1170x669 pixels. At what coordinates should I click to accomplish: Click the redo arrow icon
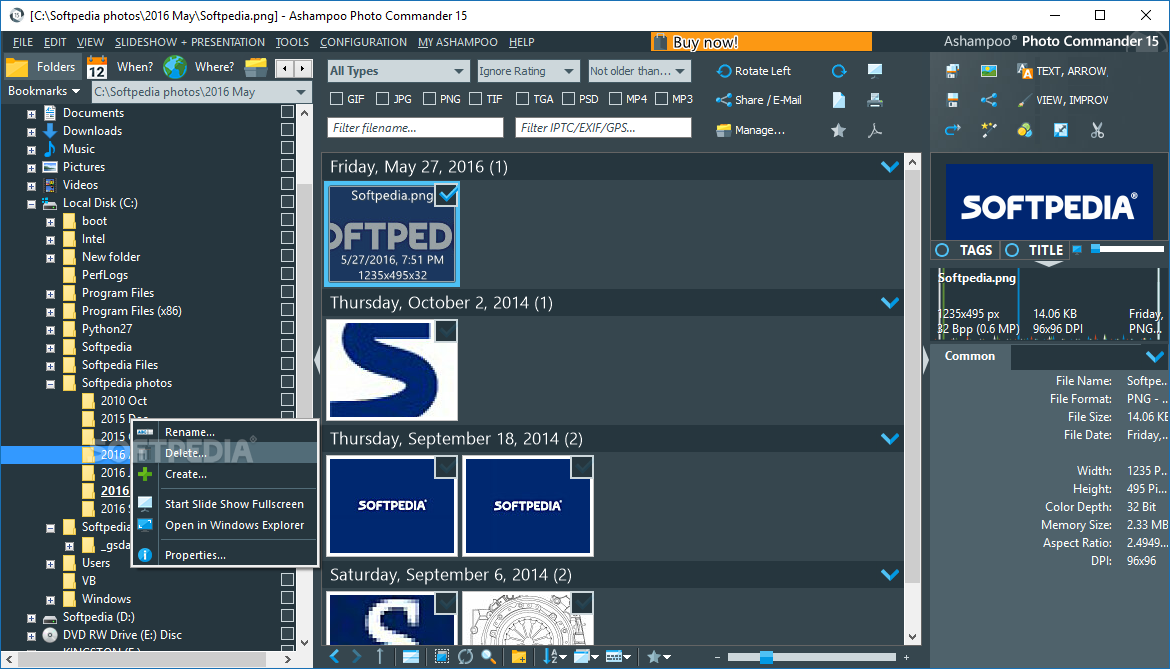952,131
